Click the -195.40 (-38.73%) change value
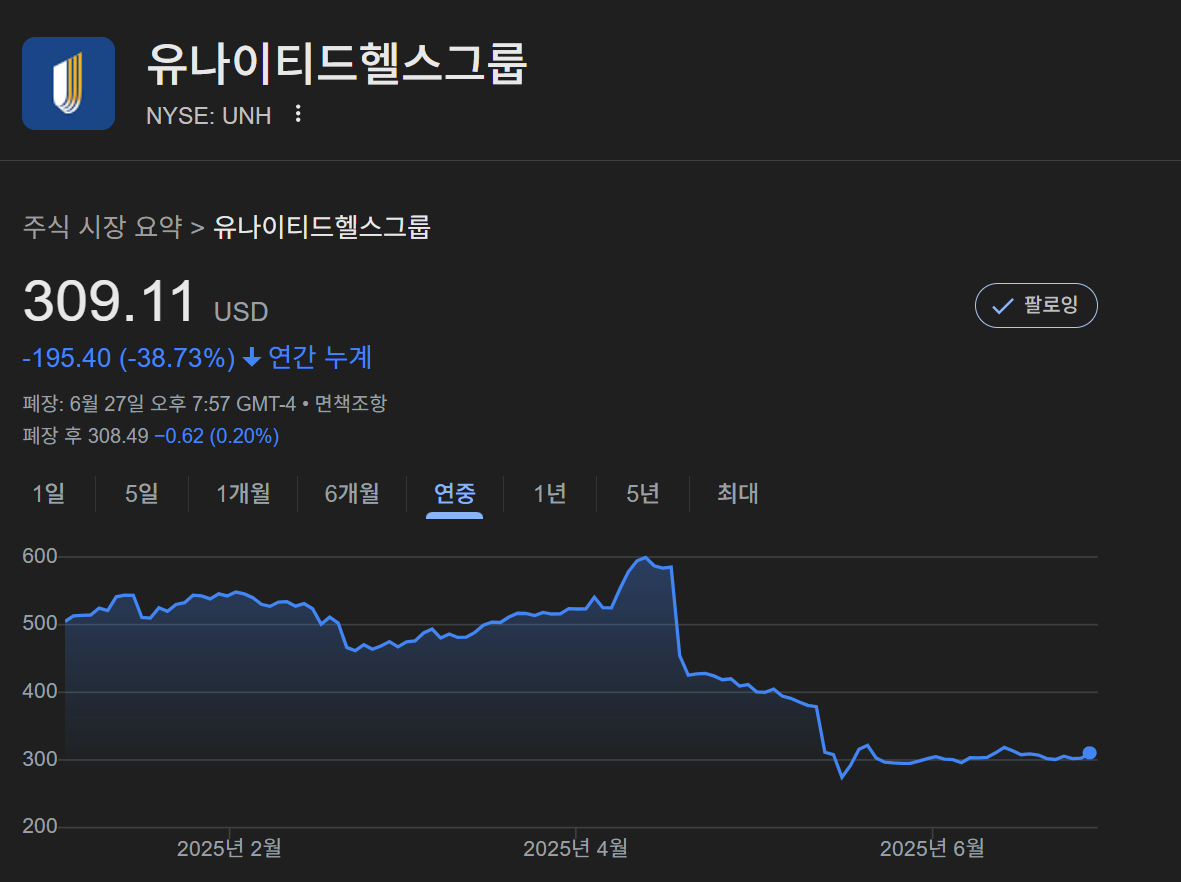The width and height of the screenshot is (1181, 882). [129, 358]
